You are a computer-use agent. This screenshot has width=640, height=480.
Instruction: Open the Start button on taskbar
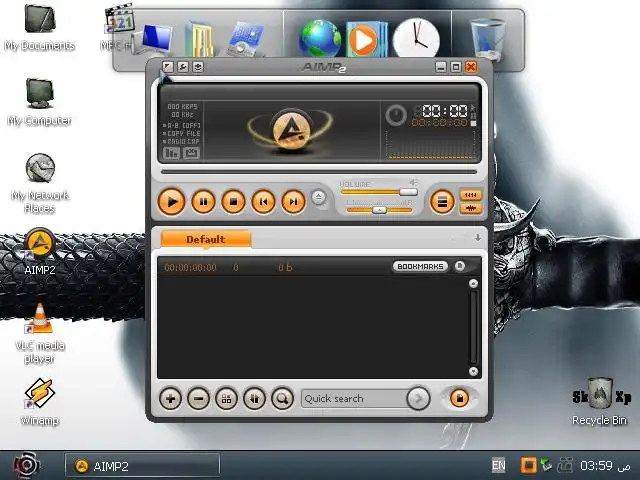coord(26,465)
